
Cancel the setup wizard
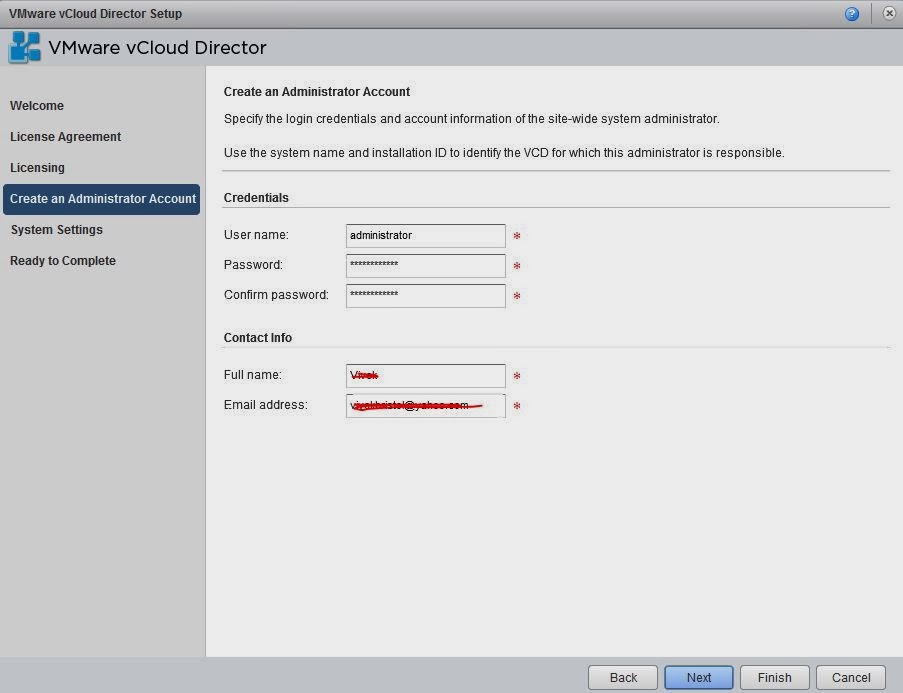point(851,677)
